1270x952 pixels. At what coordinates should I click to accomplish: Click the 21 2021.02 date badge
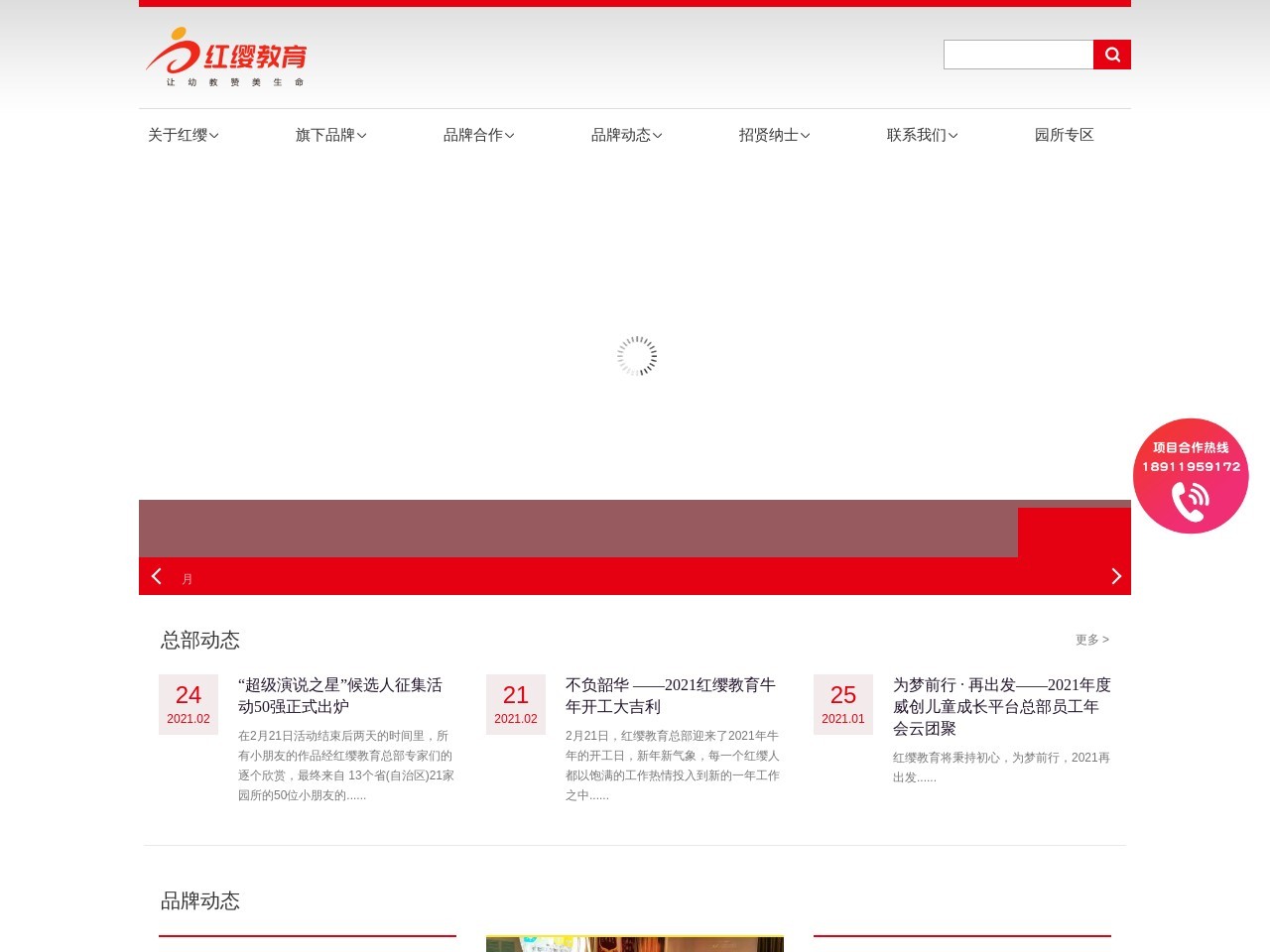pyautogui.click(x=516, y=704)
